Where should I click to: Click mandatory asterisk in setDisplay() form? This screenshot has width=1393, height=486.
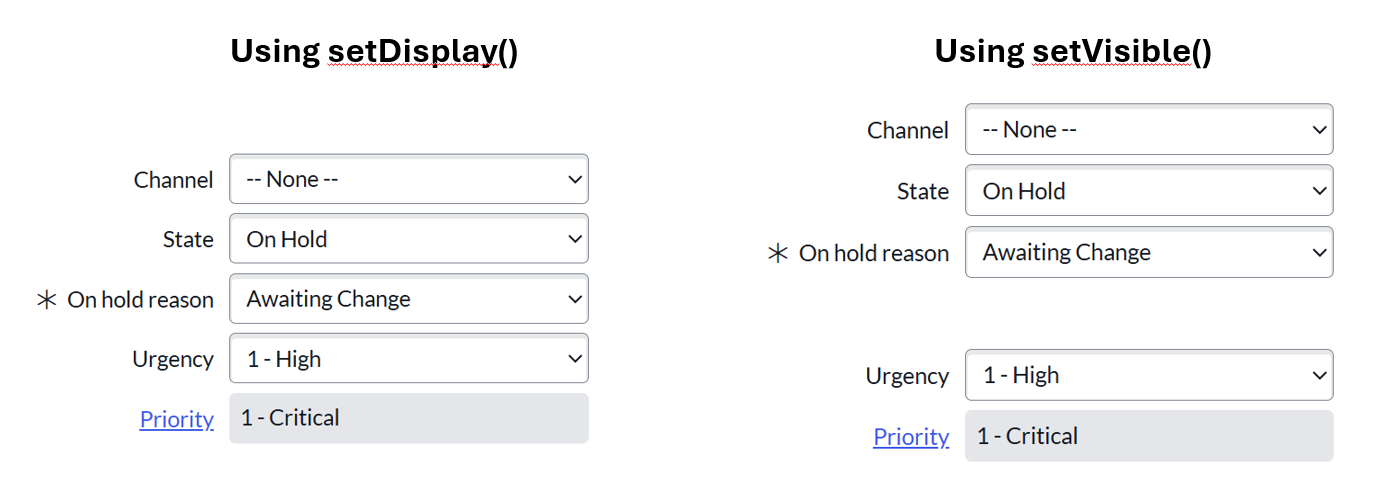[x=46, y=300]
